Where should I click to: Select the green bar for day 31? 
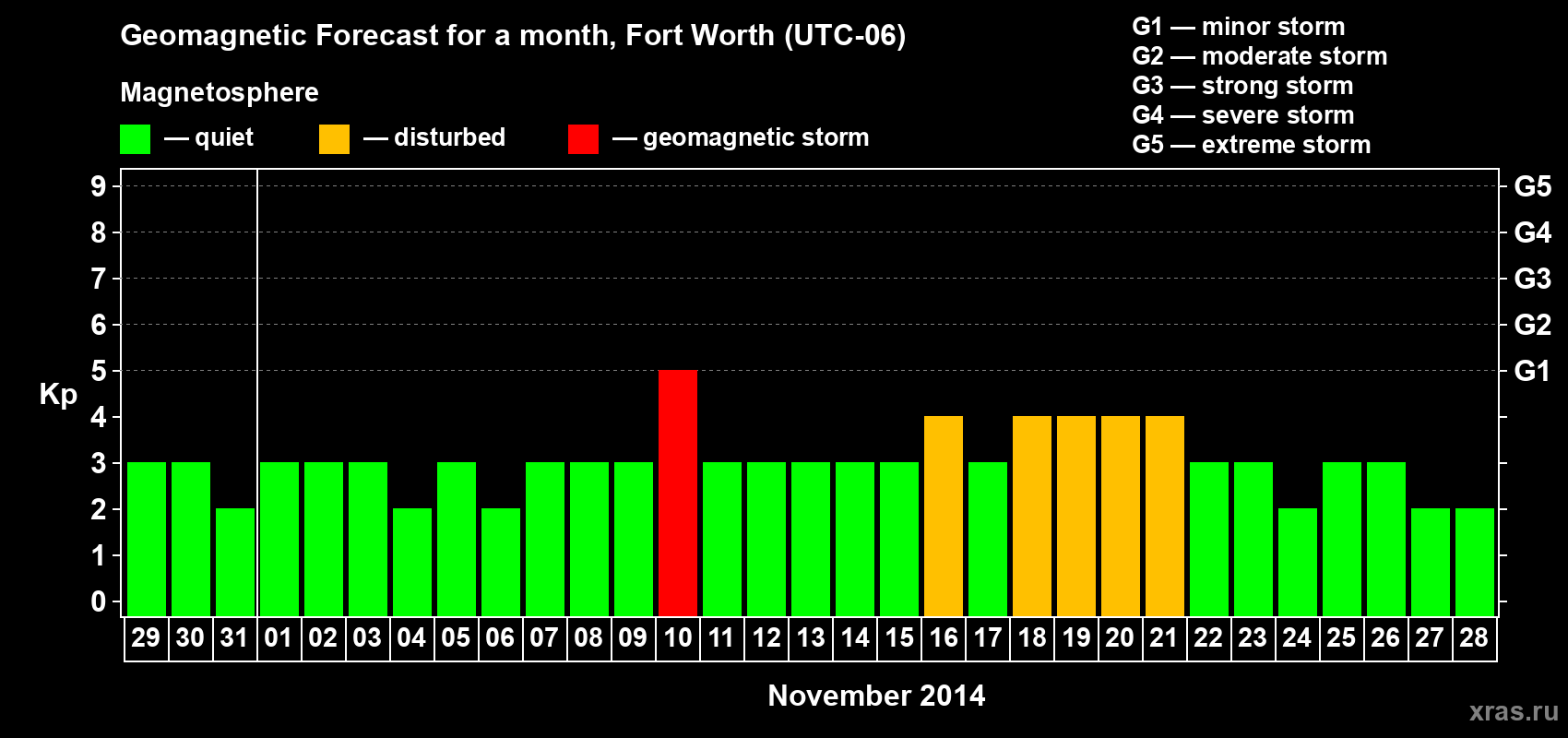(x=235, y=562)
